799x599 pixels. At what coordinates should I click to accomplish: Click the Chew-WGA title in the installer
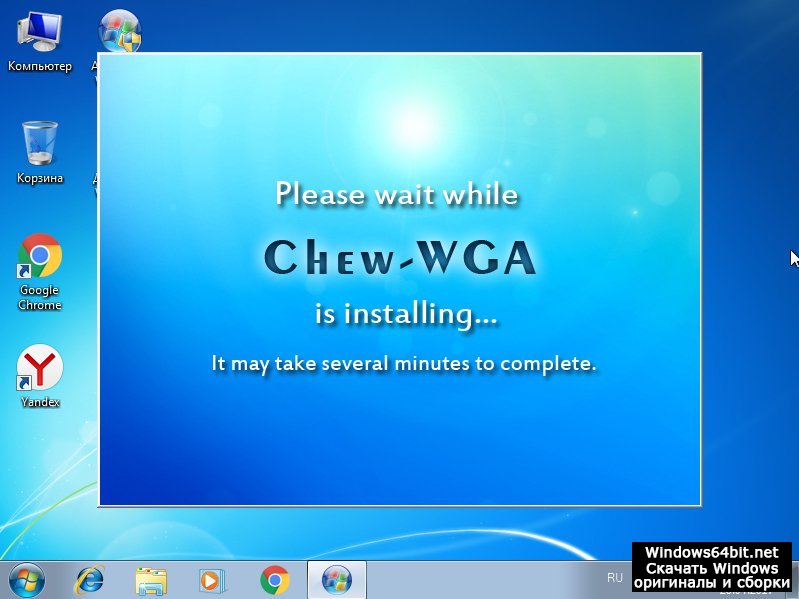point(400,258)
